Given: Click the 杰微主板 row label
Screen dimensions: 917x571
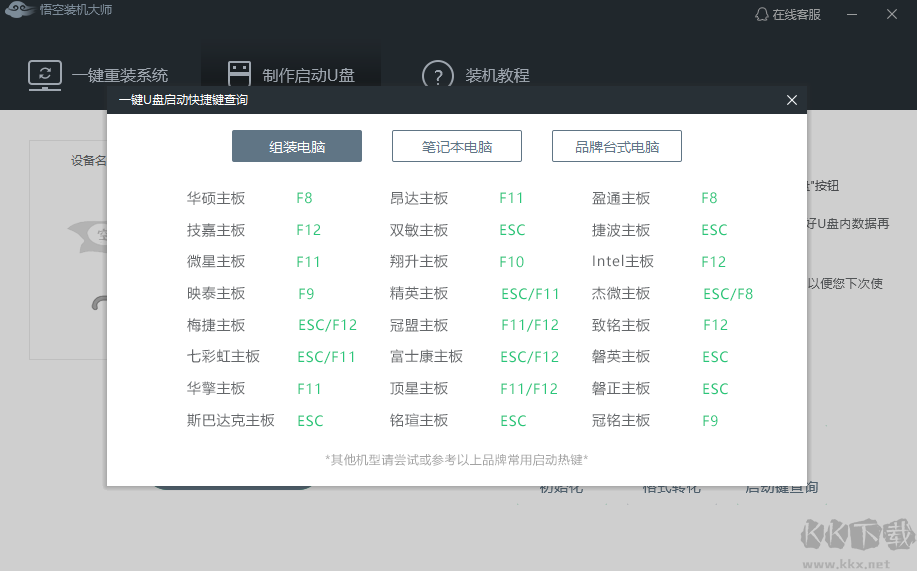Looking at the screenshot, I should click(621, 293).
